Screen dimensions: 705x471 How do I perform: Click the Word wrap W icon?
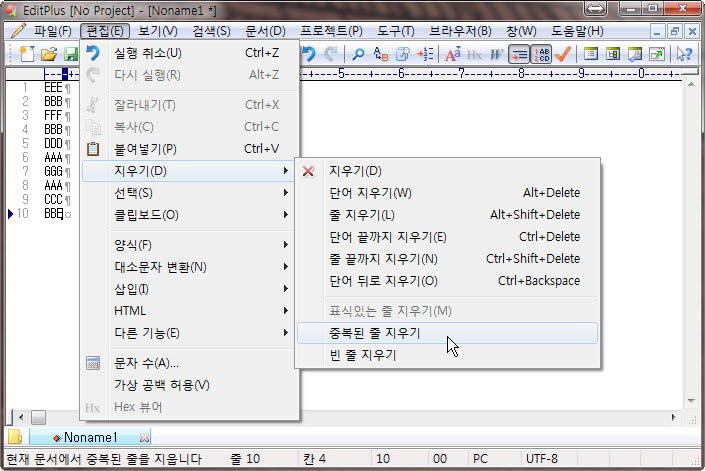click(496, 54)
